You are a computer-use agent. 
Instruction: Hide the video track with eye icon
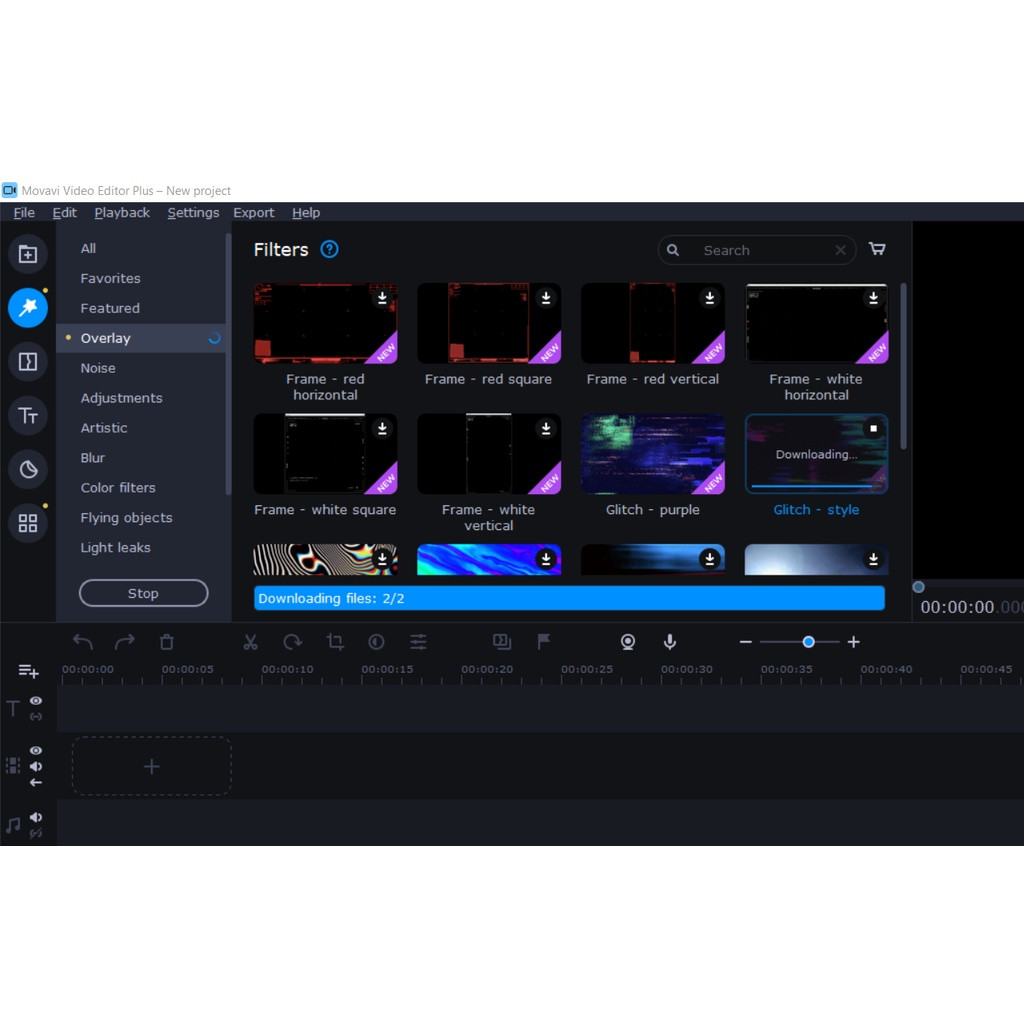[36, 750]
